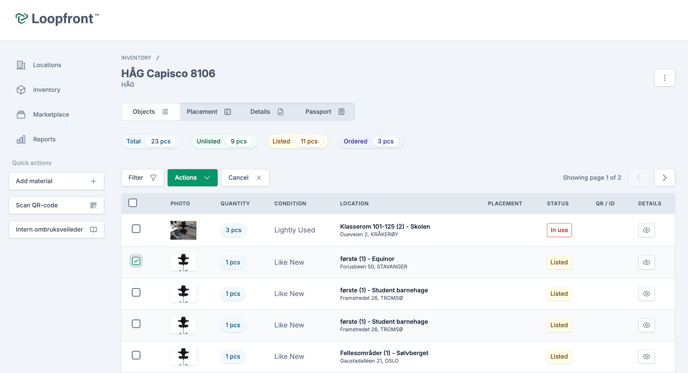Screen dimensions: 688x373
Task: Click Fellesområder (1) - Sølvberget location text
Action: coord(384,353)
